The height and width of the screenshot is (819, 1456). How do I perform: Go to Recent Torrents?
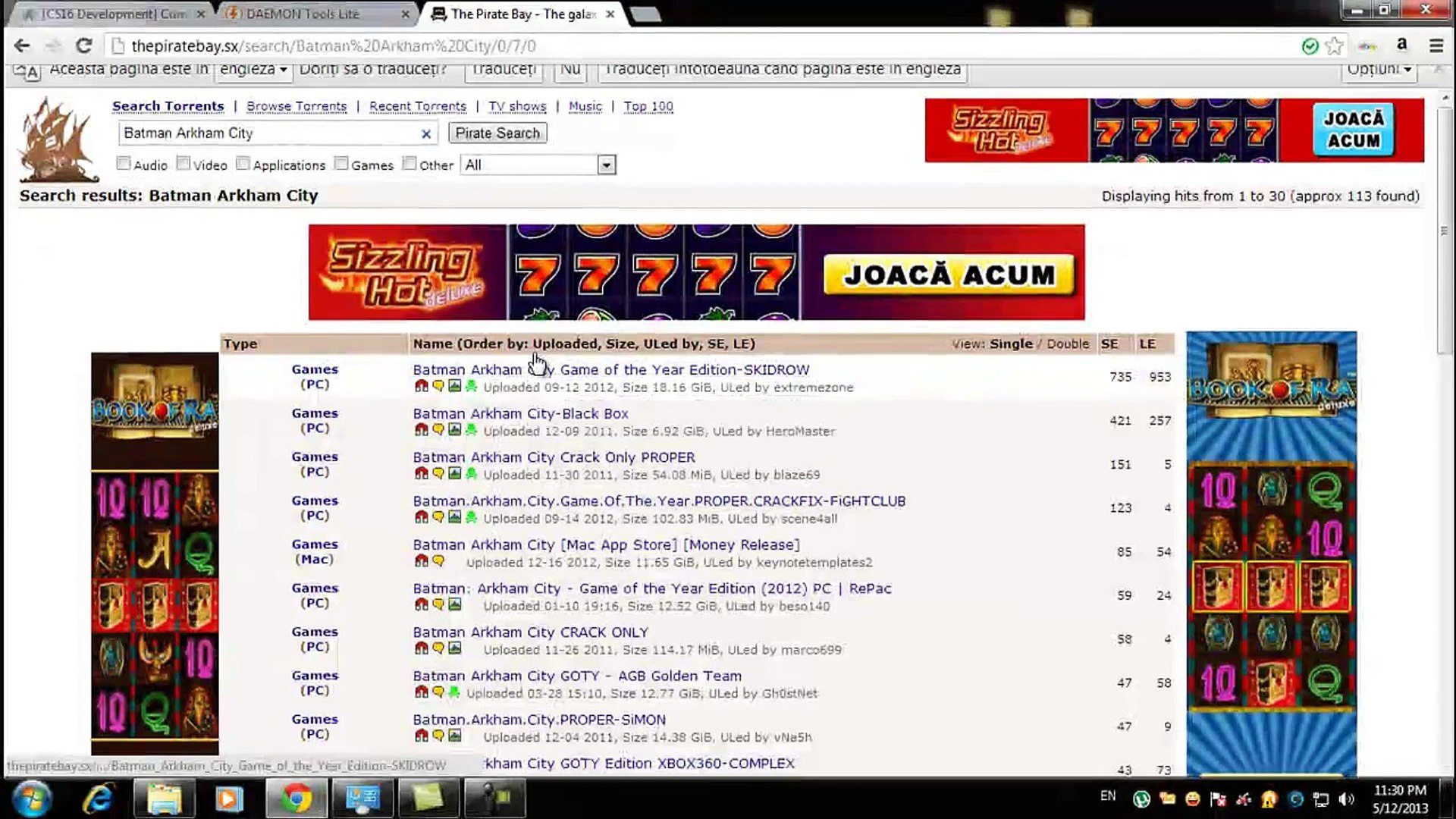click(x=418, y=106)
